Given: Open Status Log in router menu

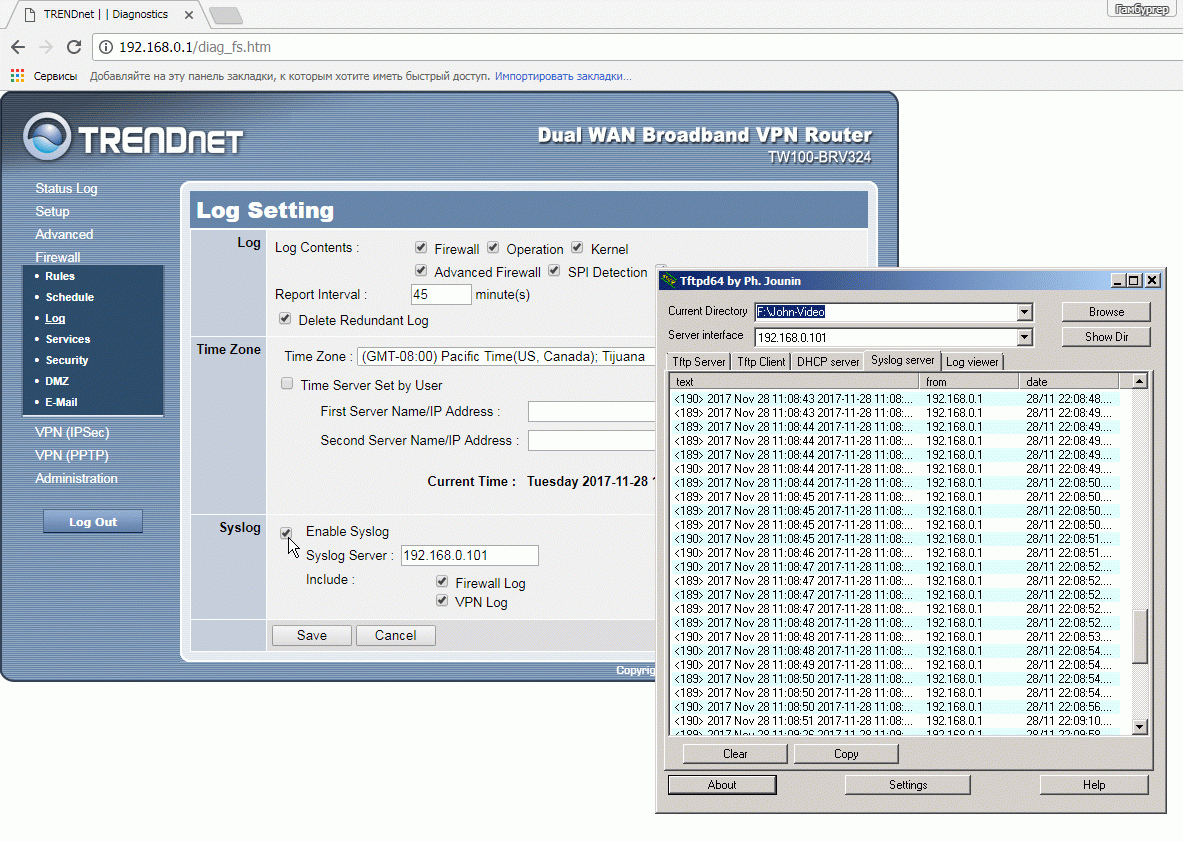Looking at the screenshot, I should (x=66, y=189).
